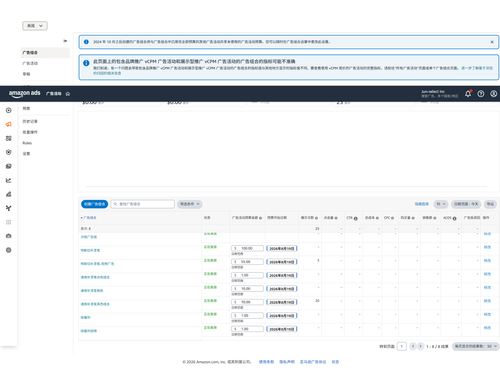Viewport: 500px width, 370px height.
Task: Open the help question mark icon
Action: (481, 94)
